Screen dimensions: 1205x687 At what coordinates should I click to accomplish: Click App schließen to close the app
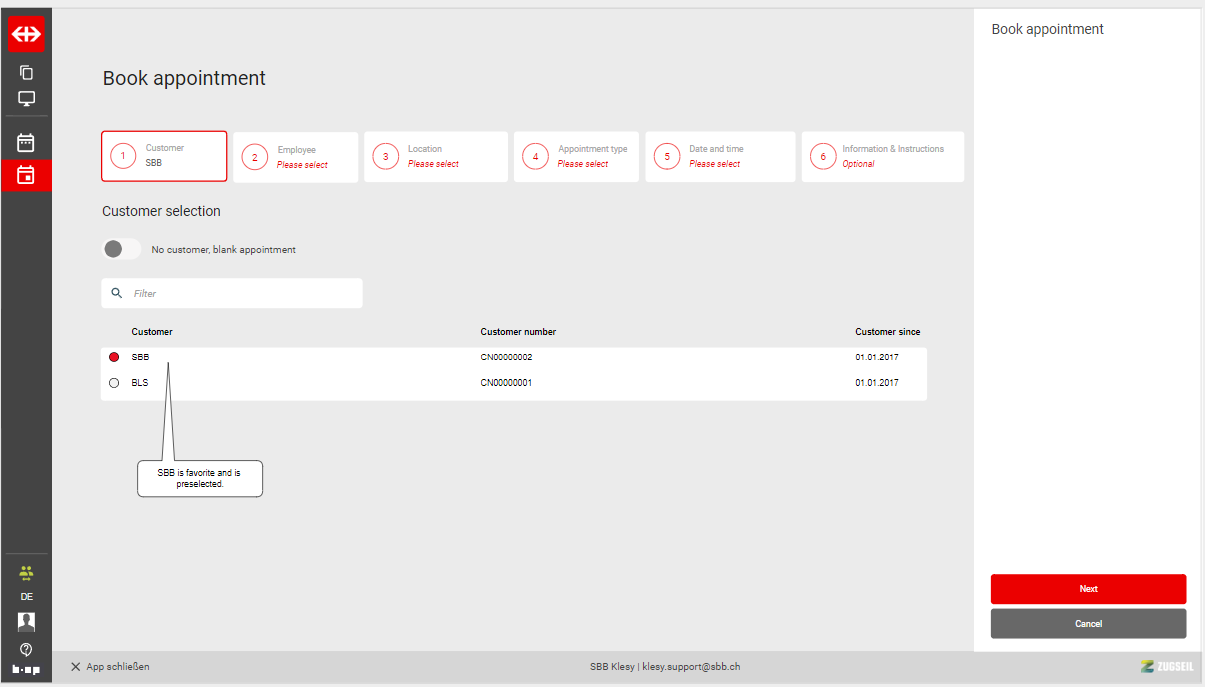[x=110, y=667]
